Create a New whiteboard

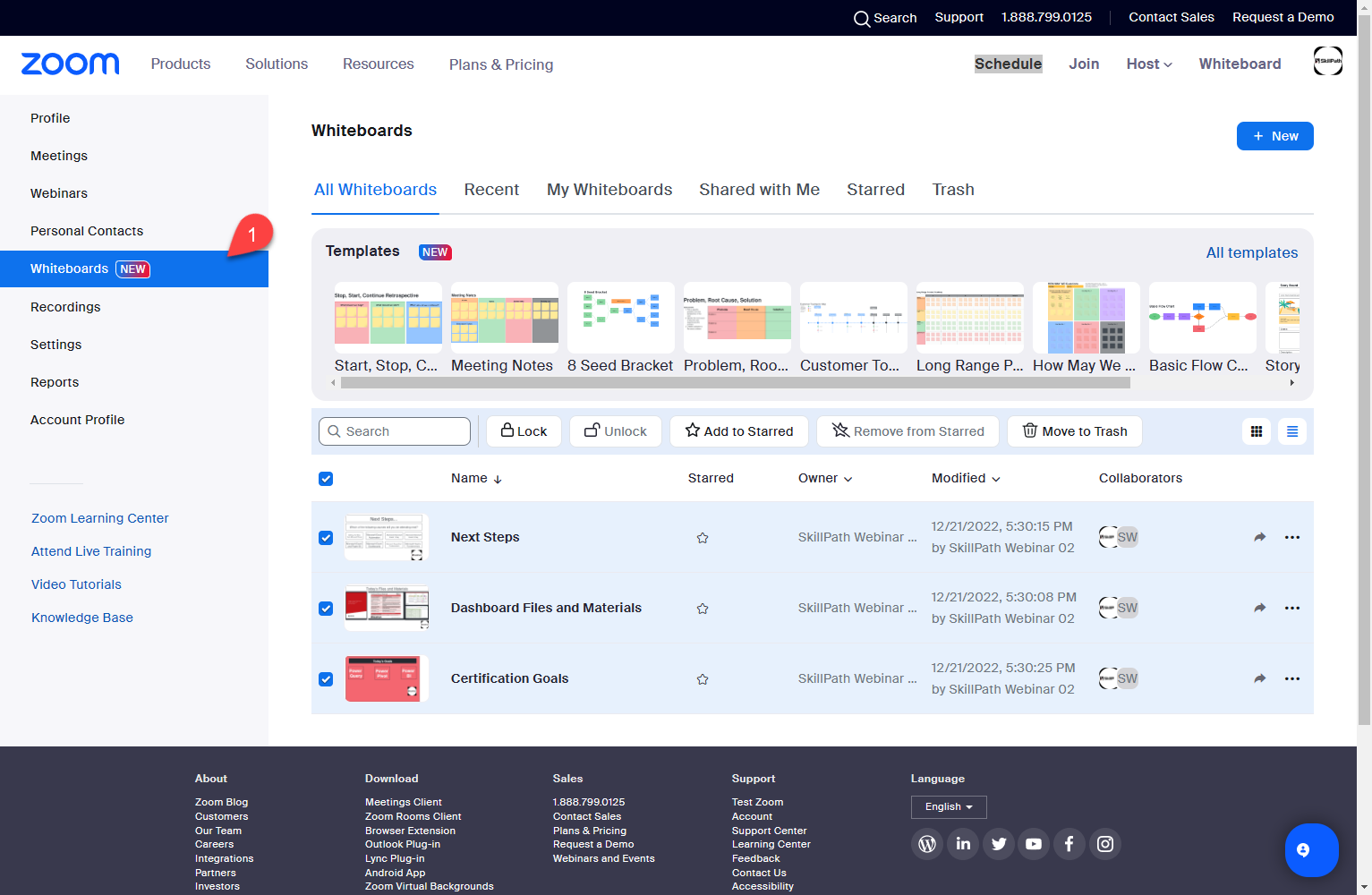[1275, 136]
